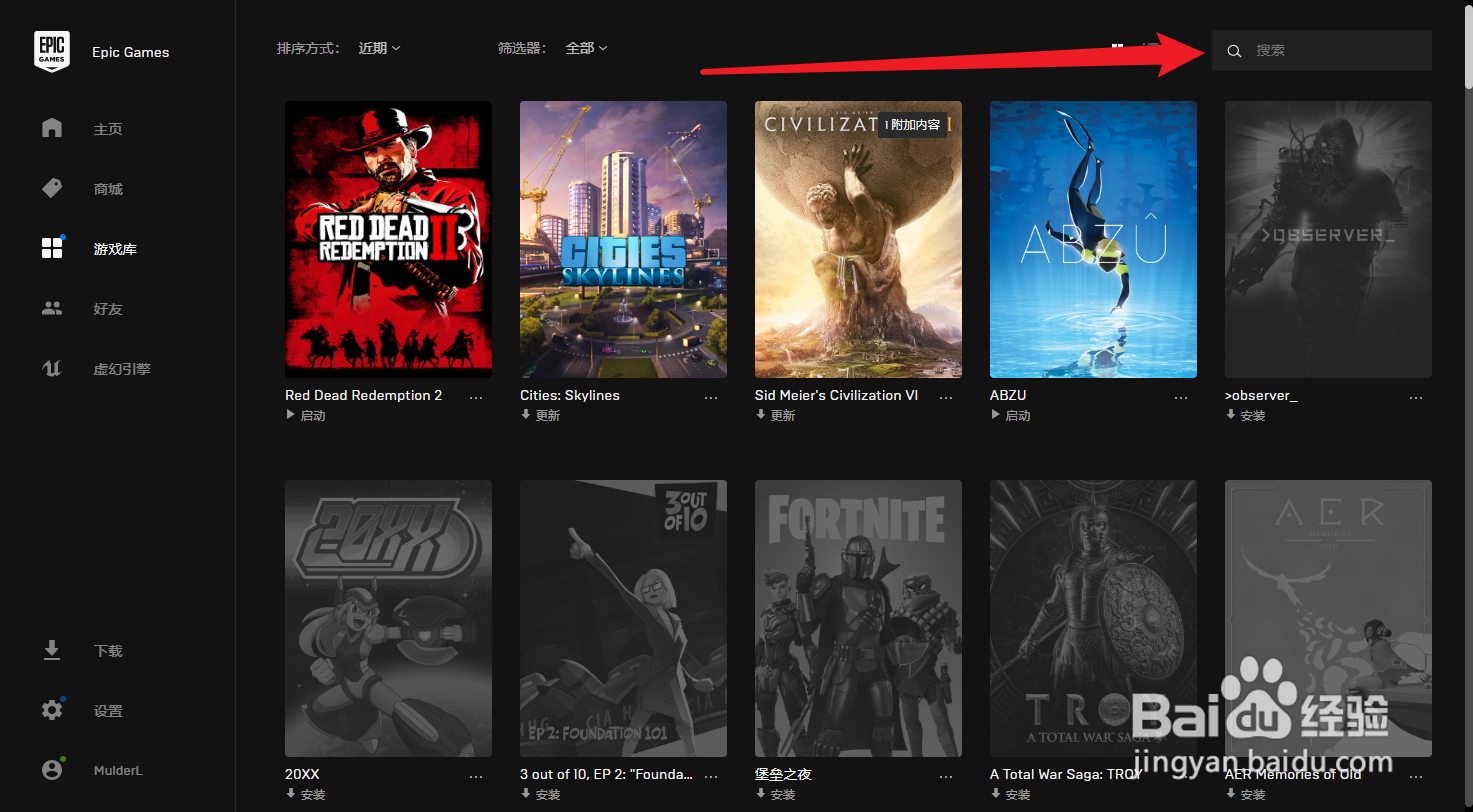Screen dimensions: 1473x812
Task: Open the Red Dead Redemption II cover art
Action: (388, 239)
